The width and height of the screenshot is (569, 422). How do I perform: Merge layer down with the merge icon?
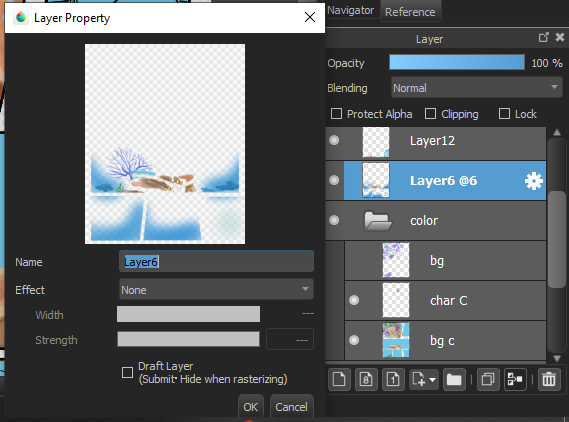515,380
